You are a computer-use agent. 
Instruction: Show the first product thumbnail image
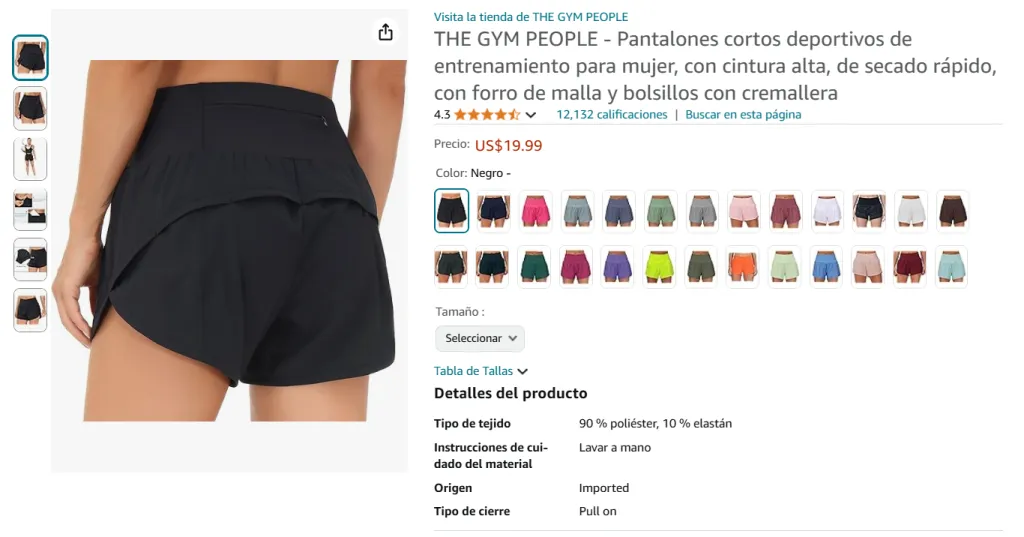tap(30, 57)
